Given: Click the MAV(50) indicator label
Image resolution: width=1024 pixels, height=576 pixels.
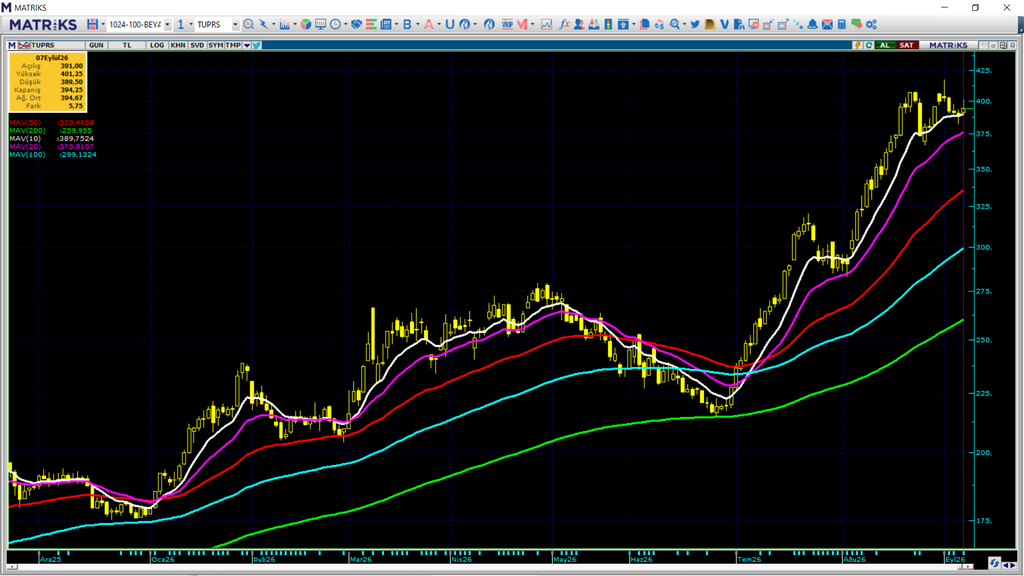Looking at the screenshot, I should (25, 123).
